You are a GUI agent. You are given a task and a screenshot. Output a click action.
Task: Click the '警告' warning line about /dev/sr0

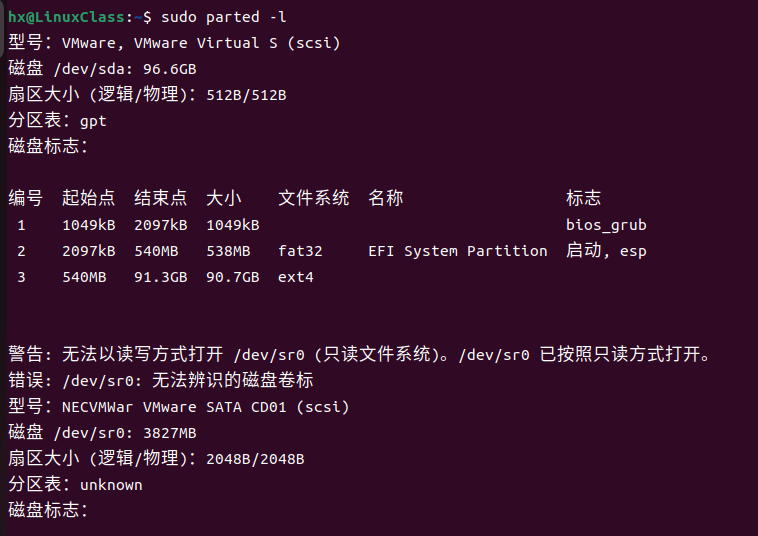point(360,354)
